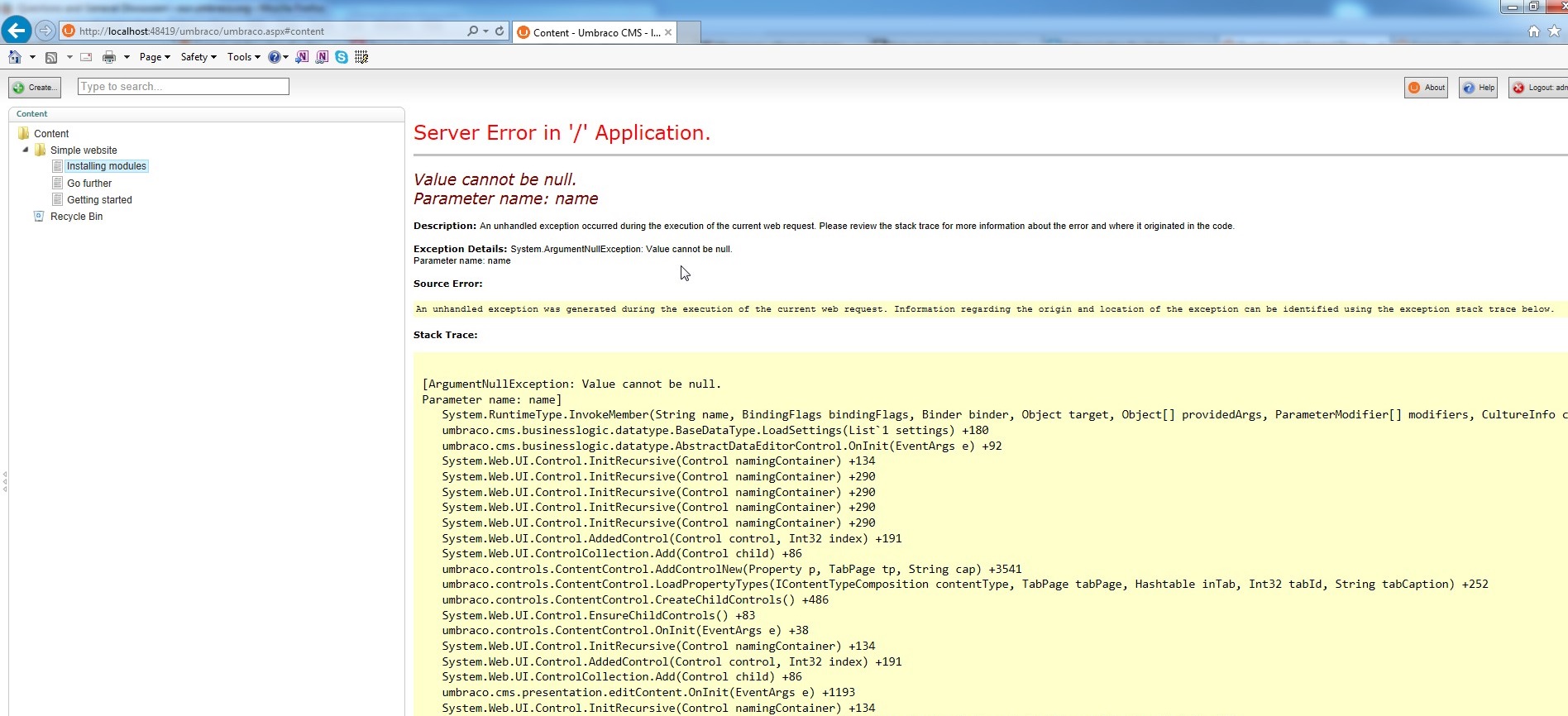Click the Umbraco Help button
The width and height of the screenshot is (1568, 716).
pos(1478,88)
